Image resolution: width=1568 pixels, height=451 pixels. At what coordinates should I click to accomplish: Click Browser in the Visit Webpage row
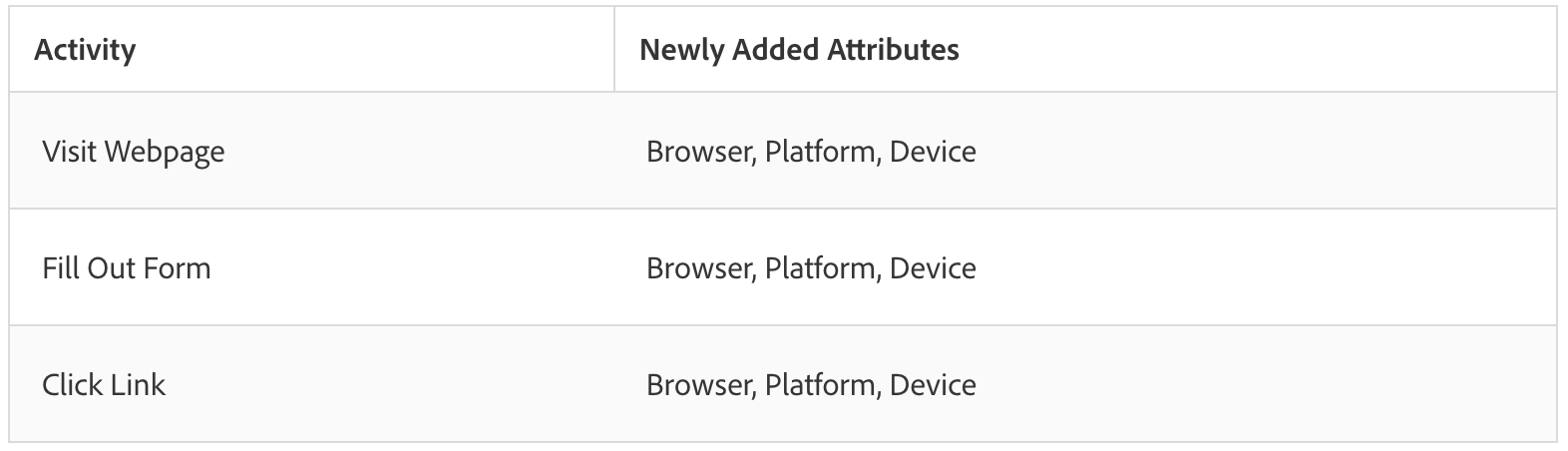tap(699, 152)
